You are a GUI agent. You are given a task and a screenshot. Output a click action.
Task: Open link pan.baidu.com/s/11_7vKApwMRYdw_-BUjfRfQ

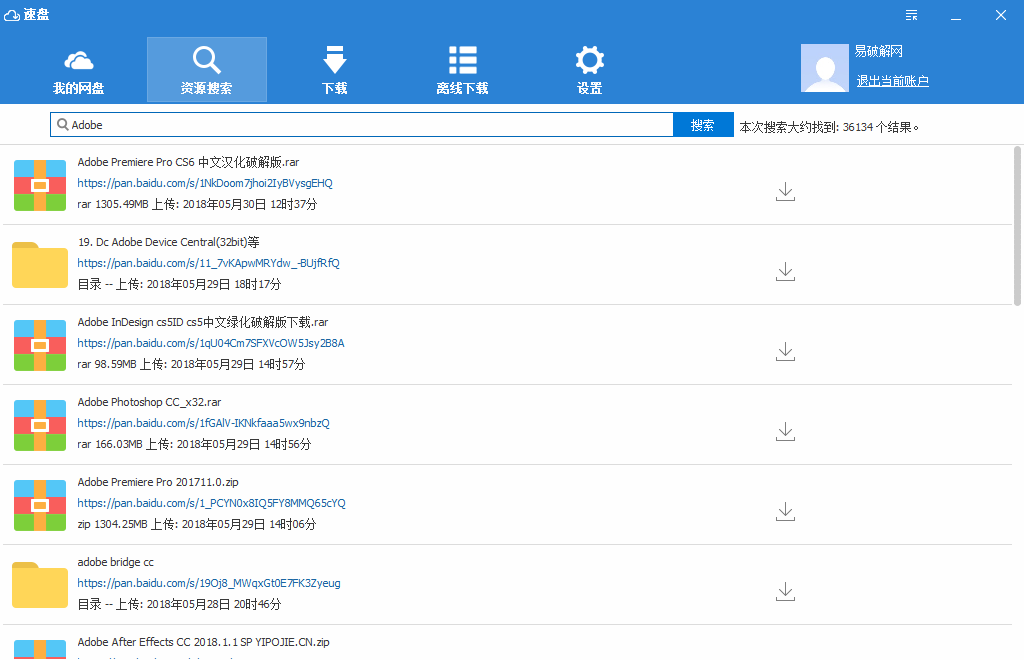tap(208, 263)
